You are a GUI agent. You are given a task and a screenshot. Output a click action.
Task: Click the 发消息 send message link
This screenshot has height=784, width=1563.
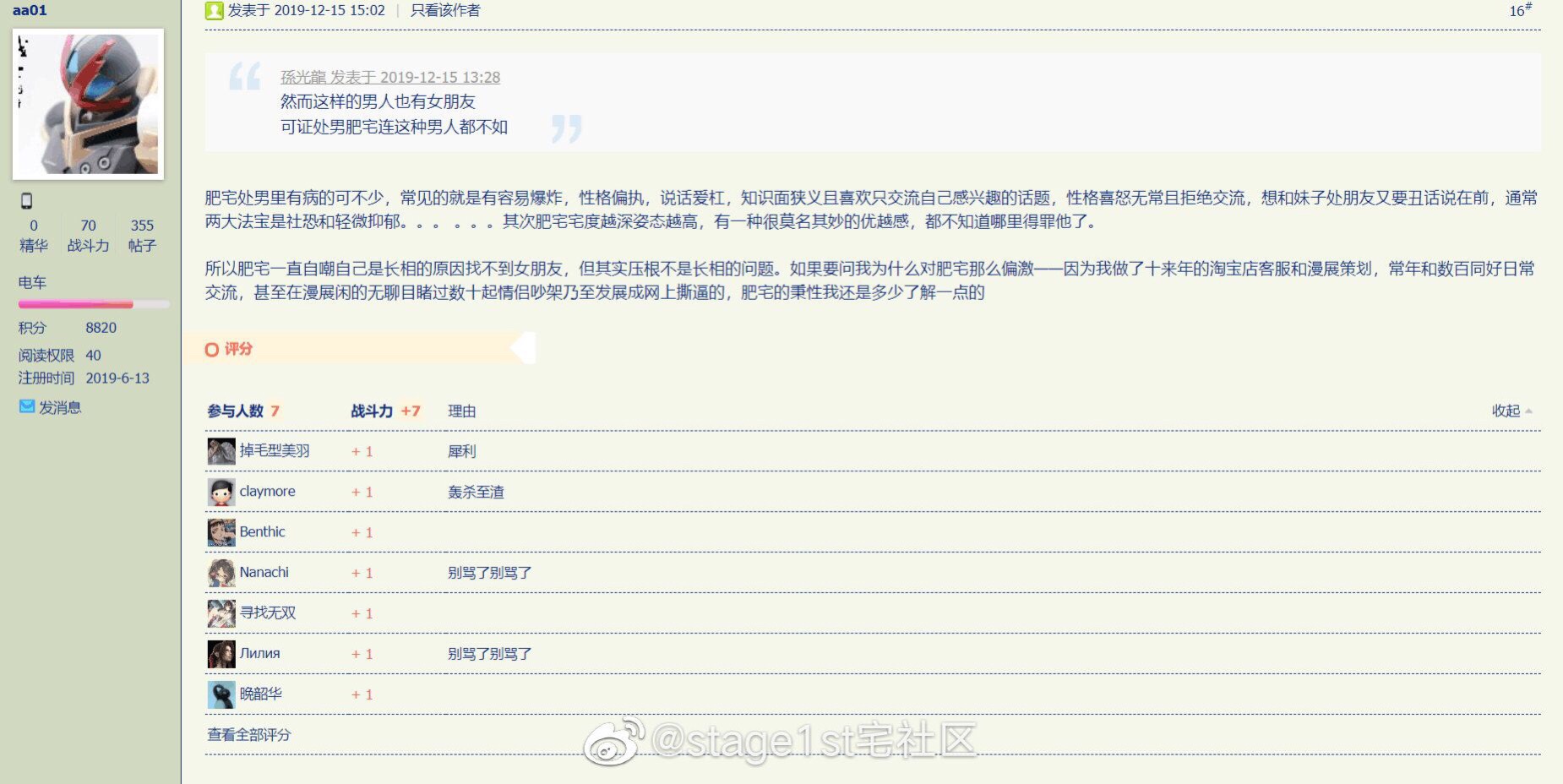(x=60, y=407)
